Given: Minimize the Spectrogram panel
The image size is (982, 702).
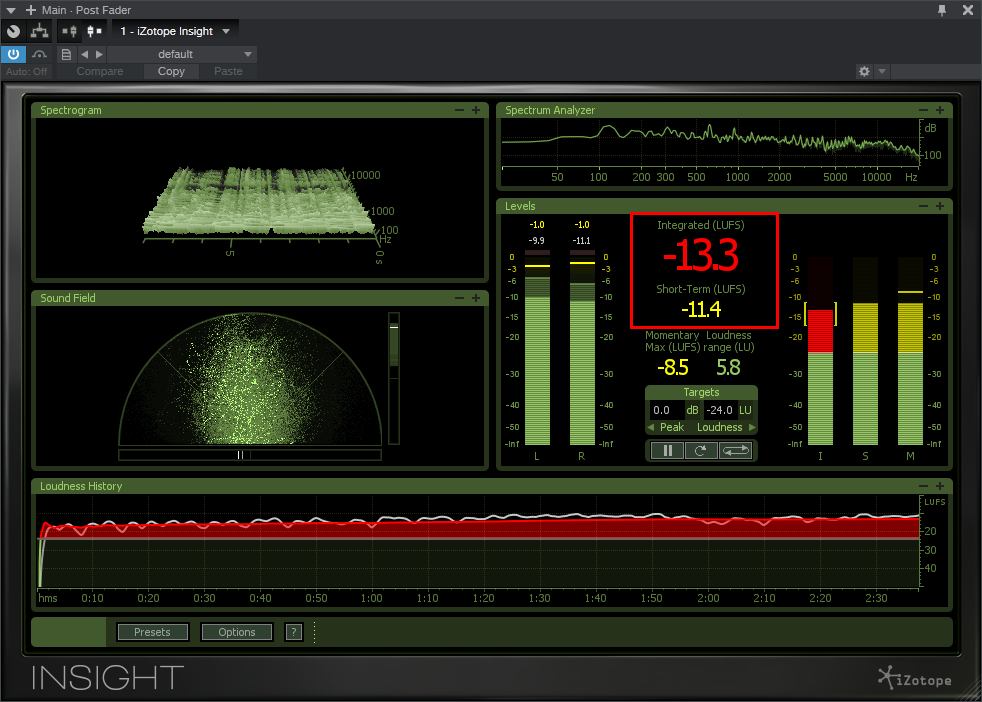Looking at the screenshot, I should 459,110.
